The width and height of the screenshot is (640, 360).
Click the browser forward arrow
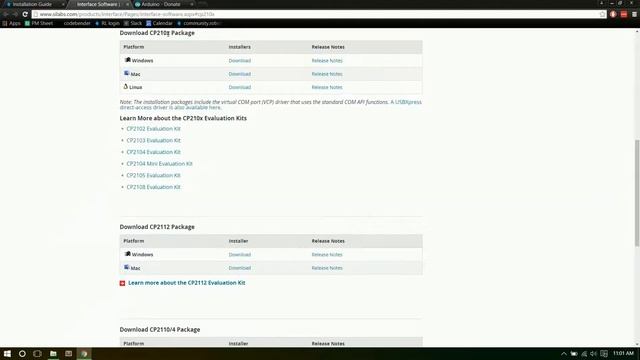click(x=15, y=14)
